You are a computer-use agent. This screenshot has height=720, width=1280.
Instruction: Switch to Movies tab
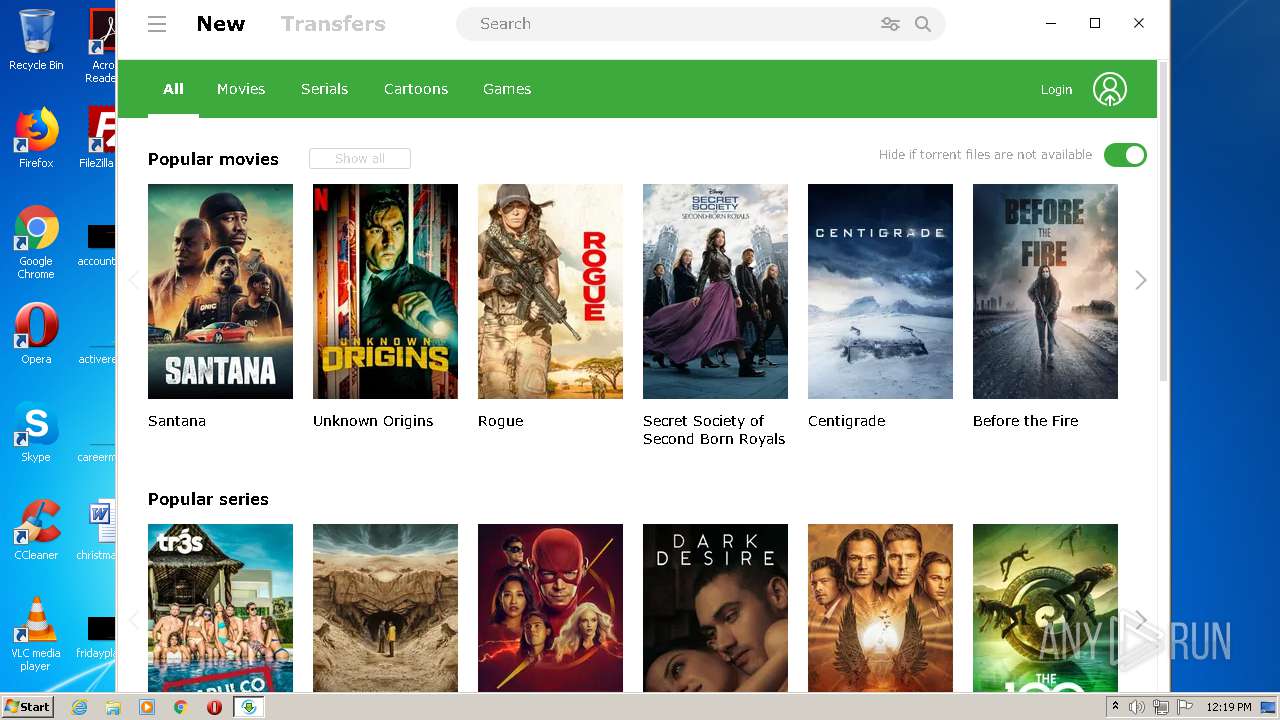pos(241,89)
